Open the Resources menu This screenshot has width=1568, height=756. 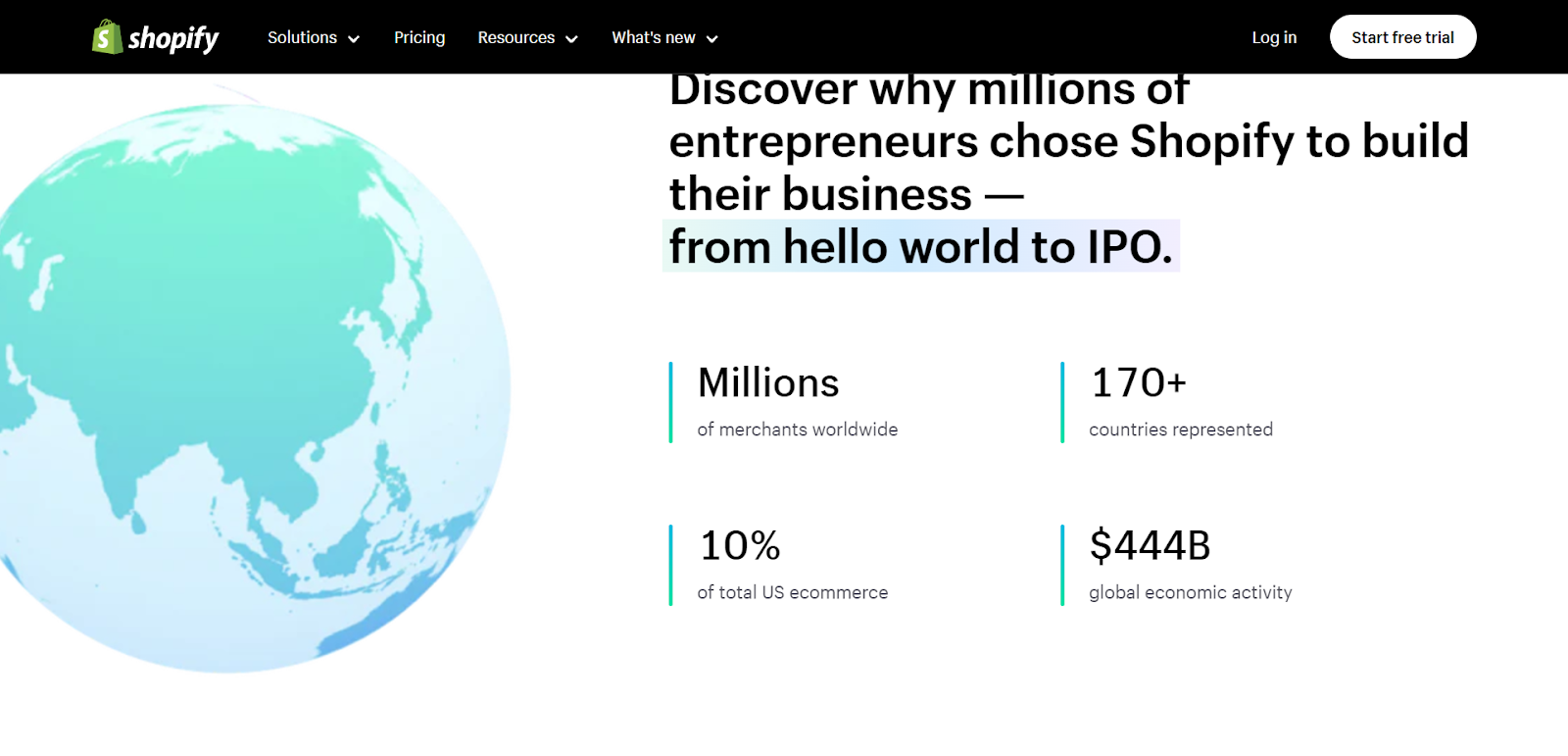527,37
